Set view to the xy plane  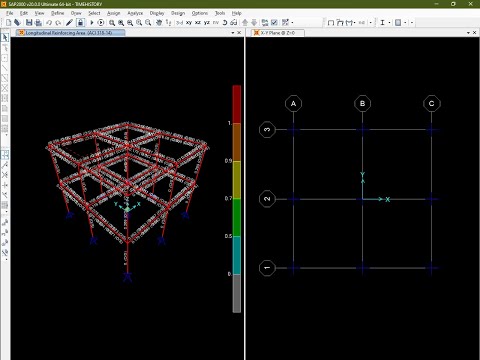click(189, 22)
